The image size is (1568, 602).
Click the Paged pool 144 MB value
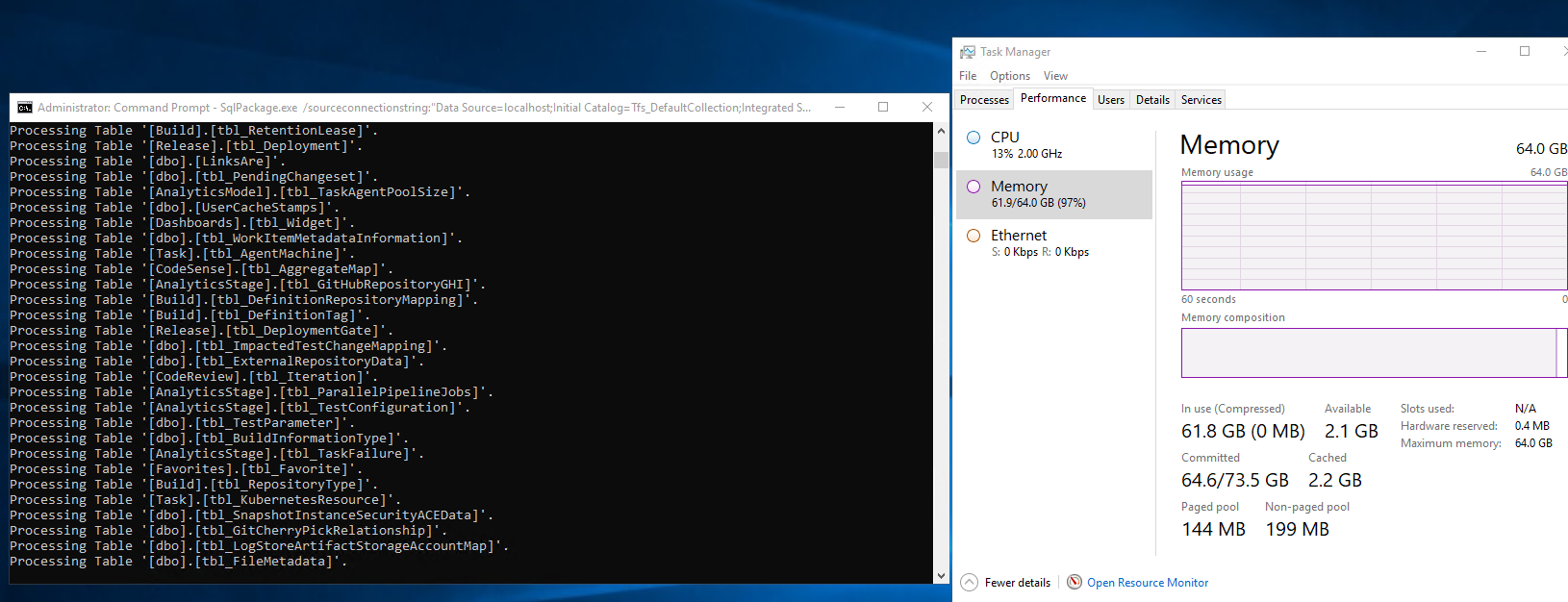click(1213, 530)
